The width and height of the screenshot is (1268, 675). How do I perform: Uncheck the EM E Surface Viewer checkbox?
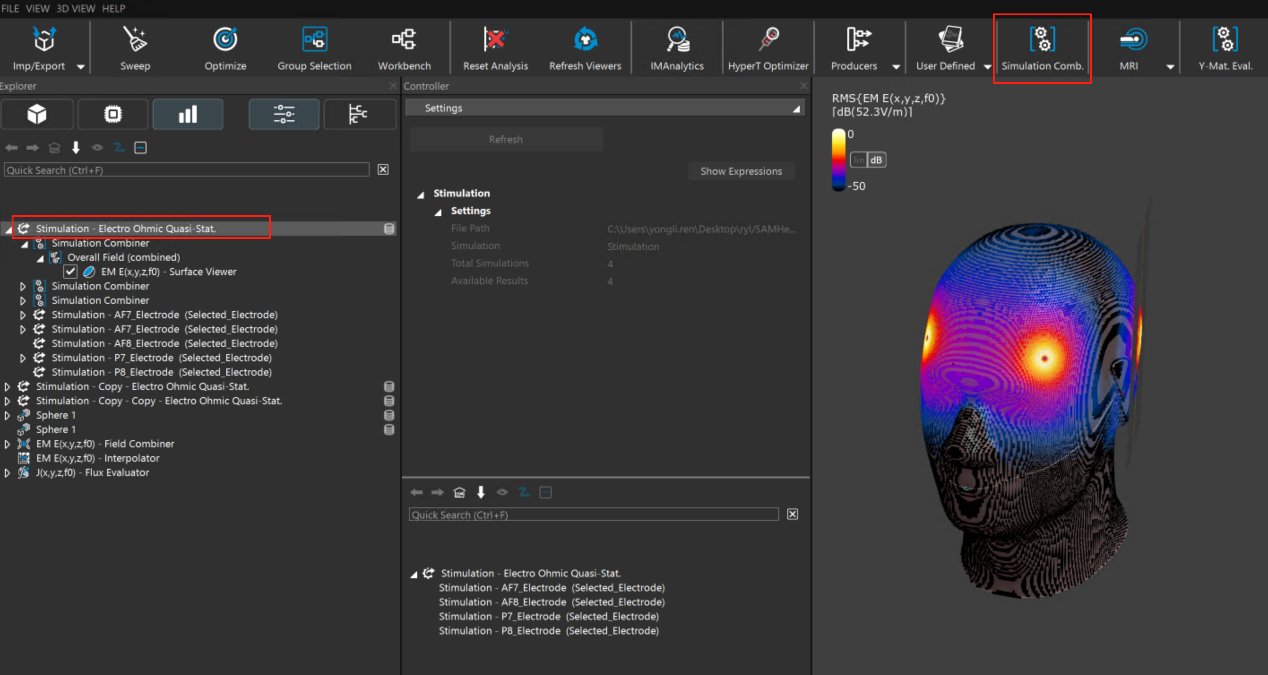click(71, 272)
